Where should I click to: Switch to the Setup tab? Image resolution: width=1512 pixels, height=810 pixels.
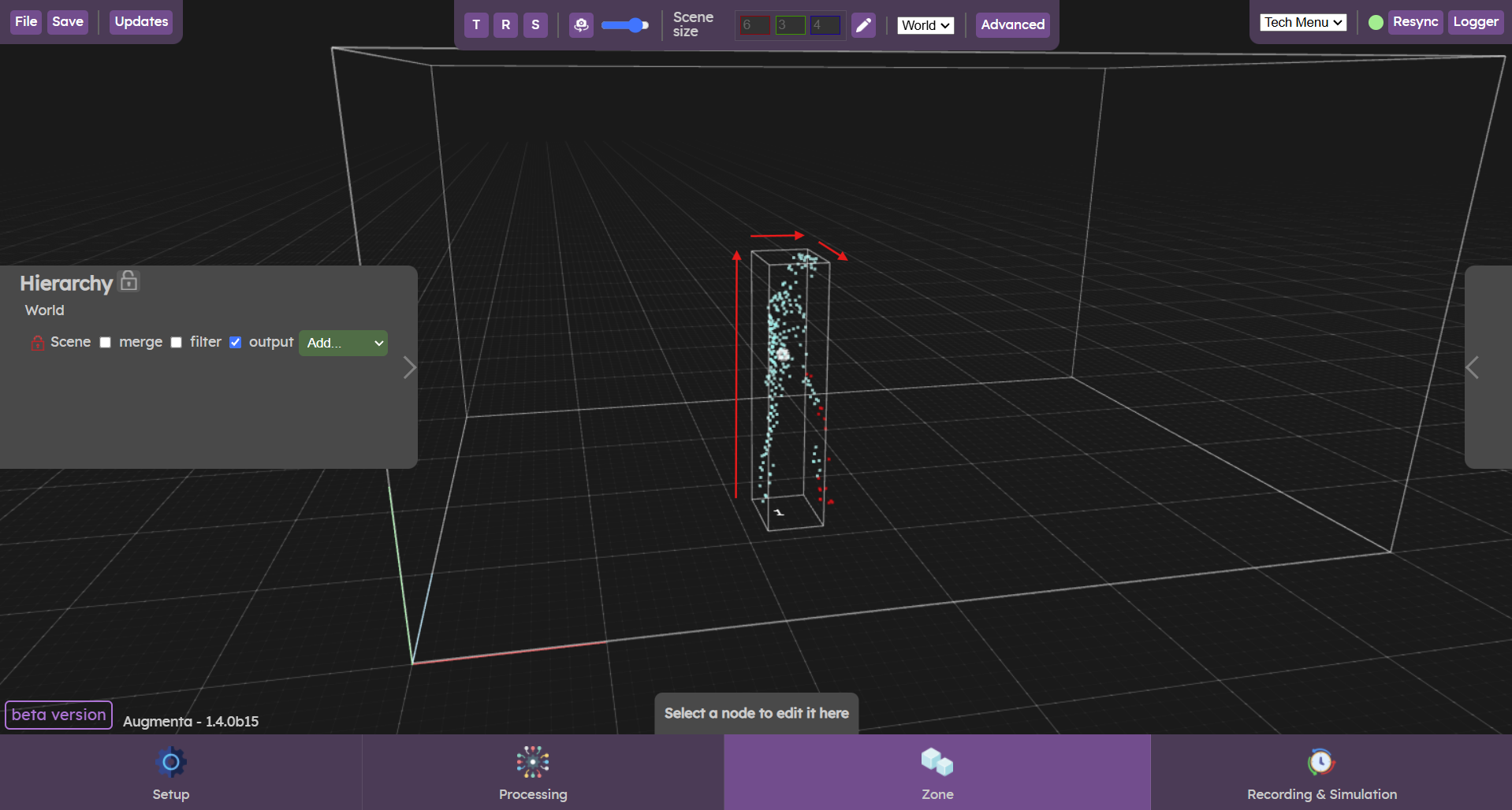coord(171,773)
